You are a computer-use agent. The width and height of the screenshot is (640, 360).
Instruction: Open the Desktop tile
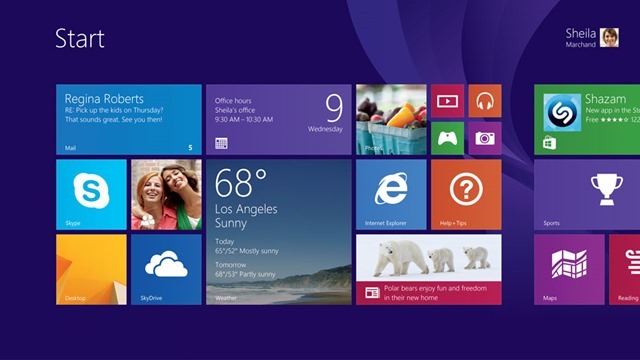pos(91,269)
